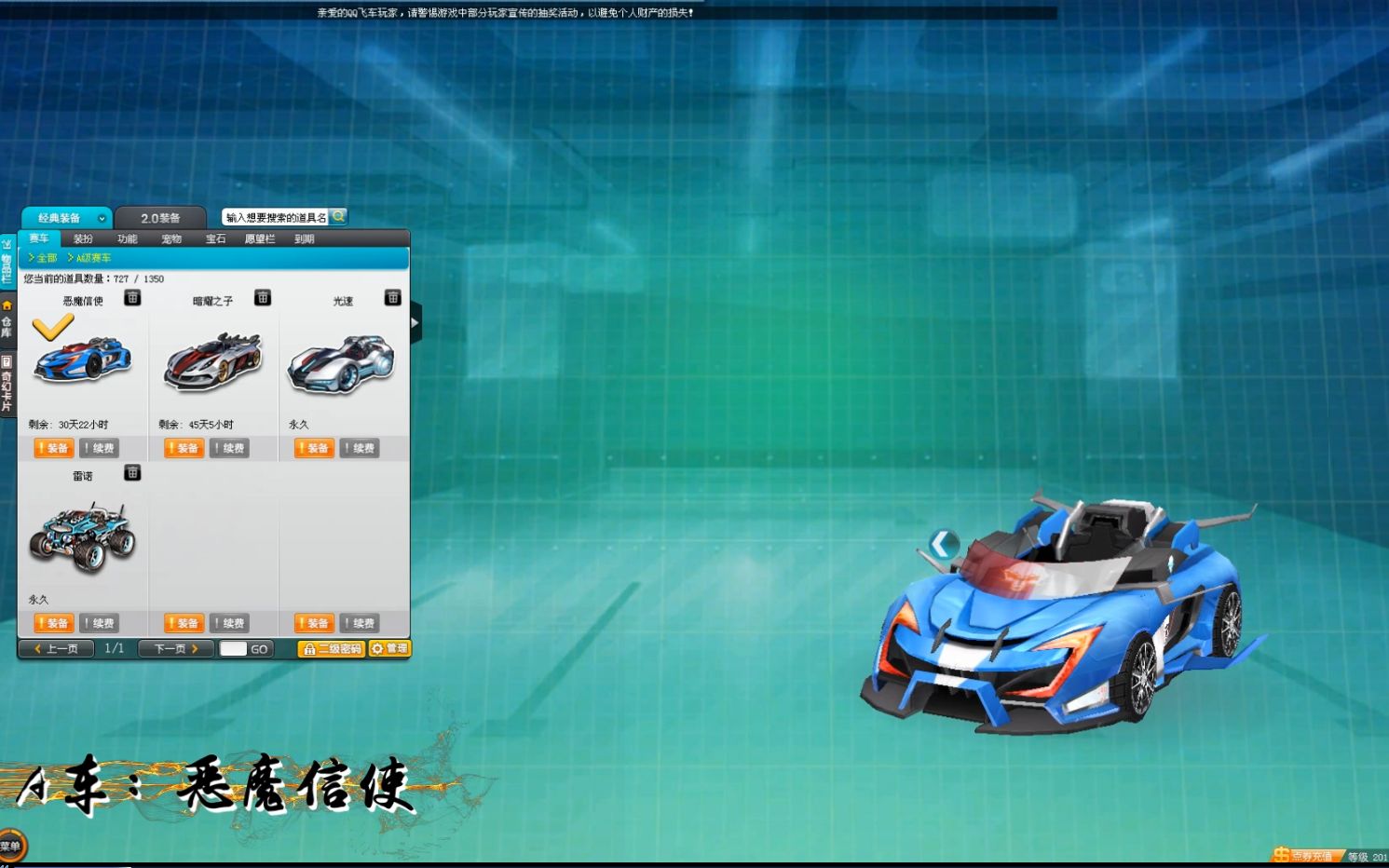1389x868 pixels.
Task: Click the 剩余: 30天22小时 remaining time text
Action: (69, 425)
